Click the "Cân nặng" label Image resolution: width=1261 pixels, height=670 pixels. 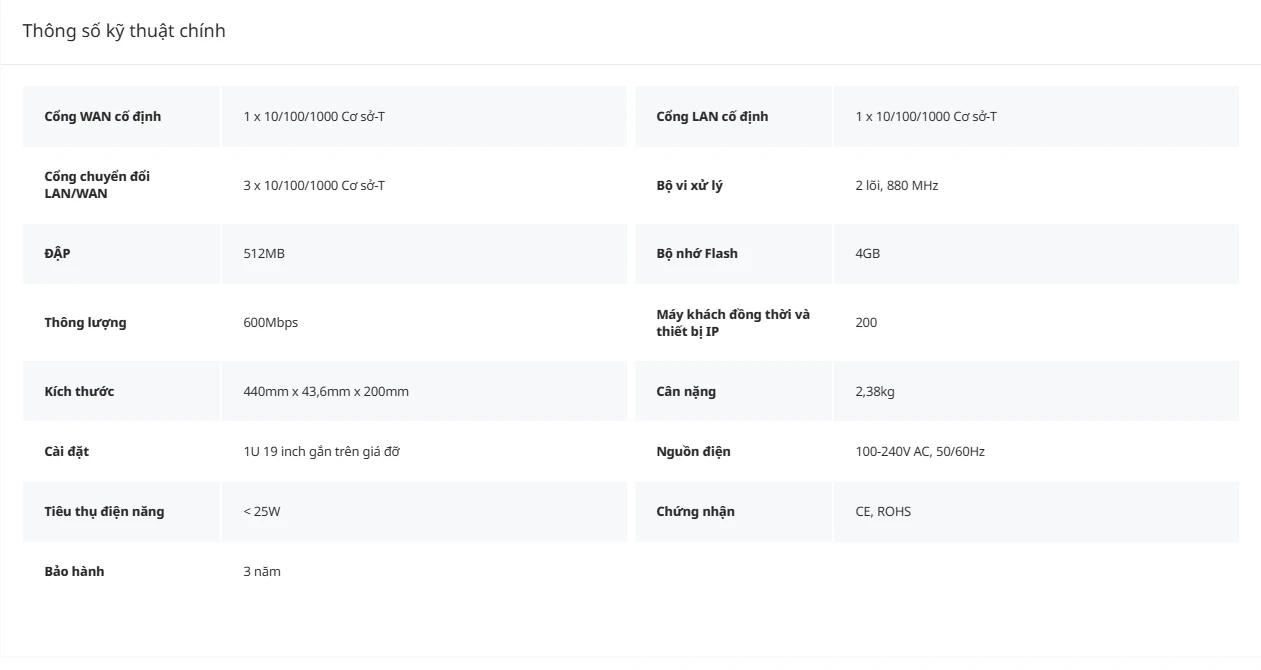point(686,391)
